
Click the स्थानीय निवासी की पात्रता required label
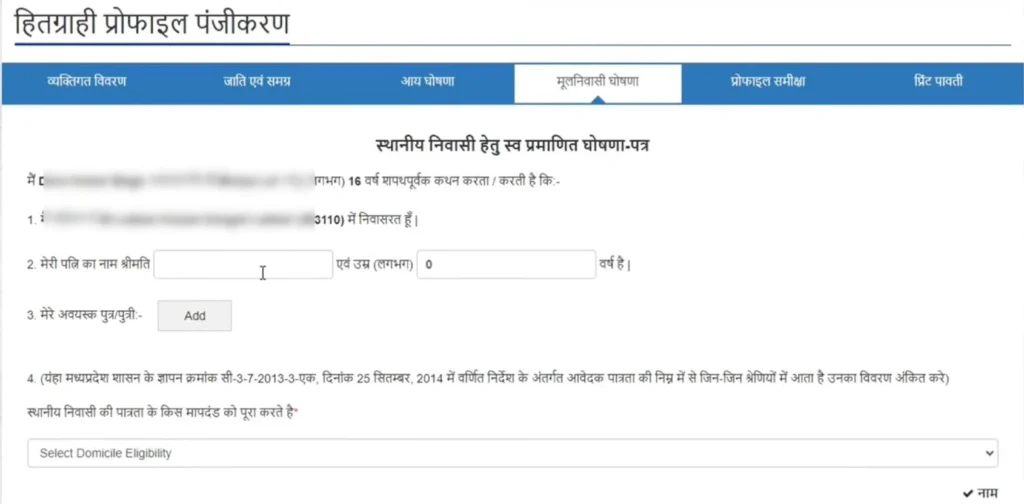click(x=163, y=412)
